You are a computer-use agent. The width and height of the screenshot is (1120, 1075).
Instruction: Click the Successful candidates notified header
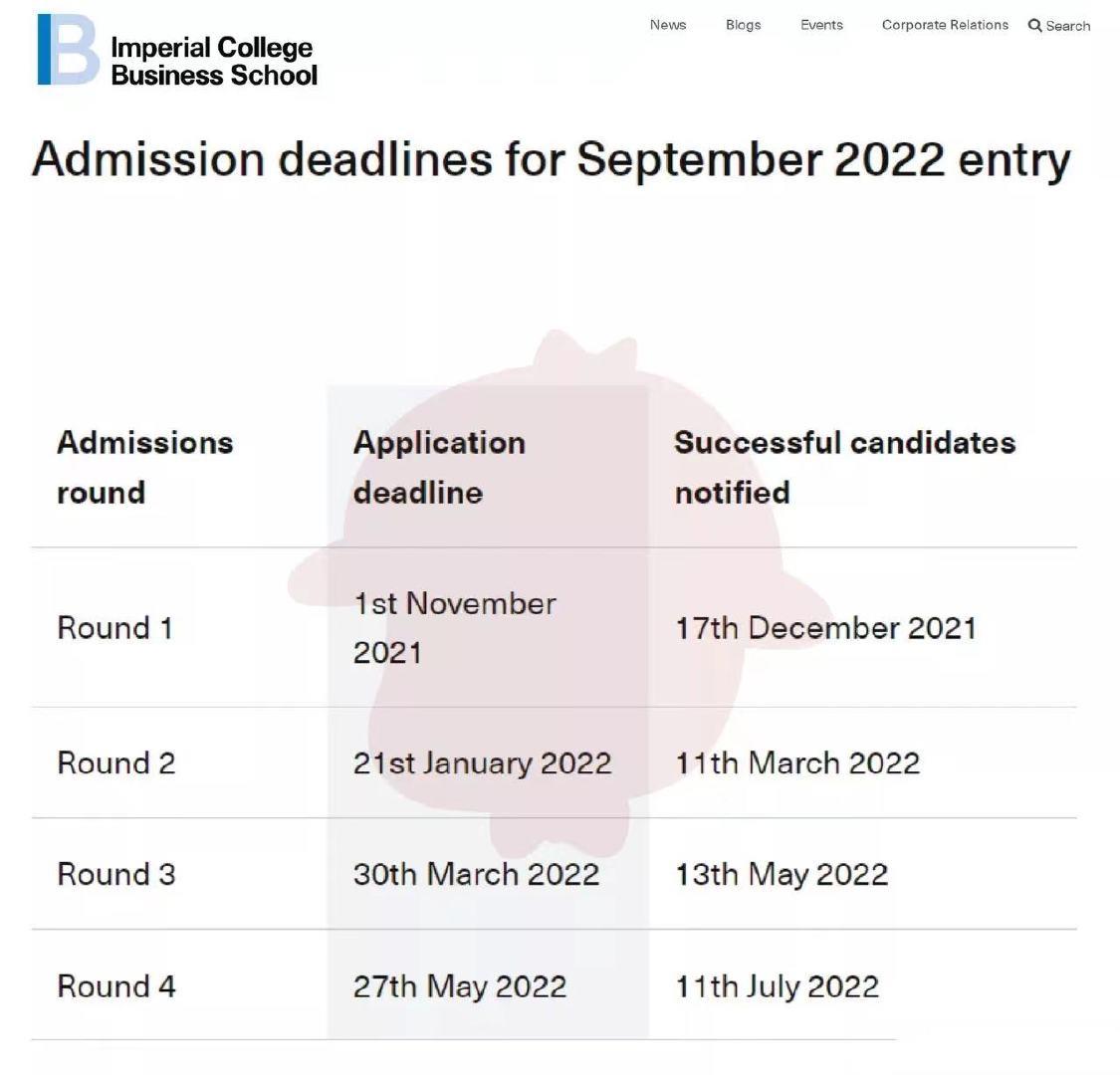click(844, 467)
